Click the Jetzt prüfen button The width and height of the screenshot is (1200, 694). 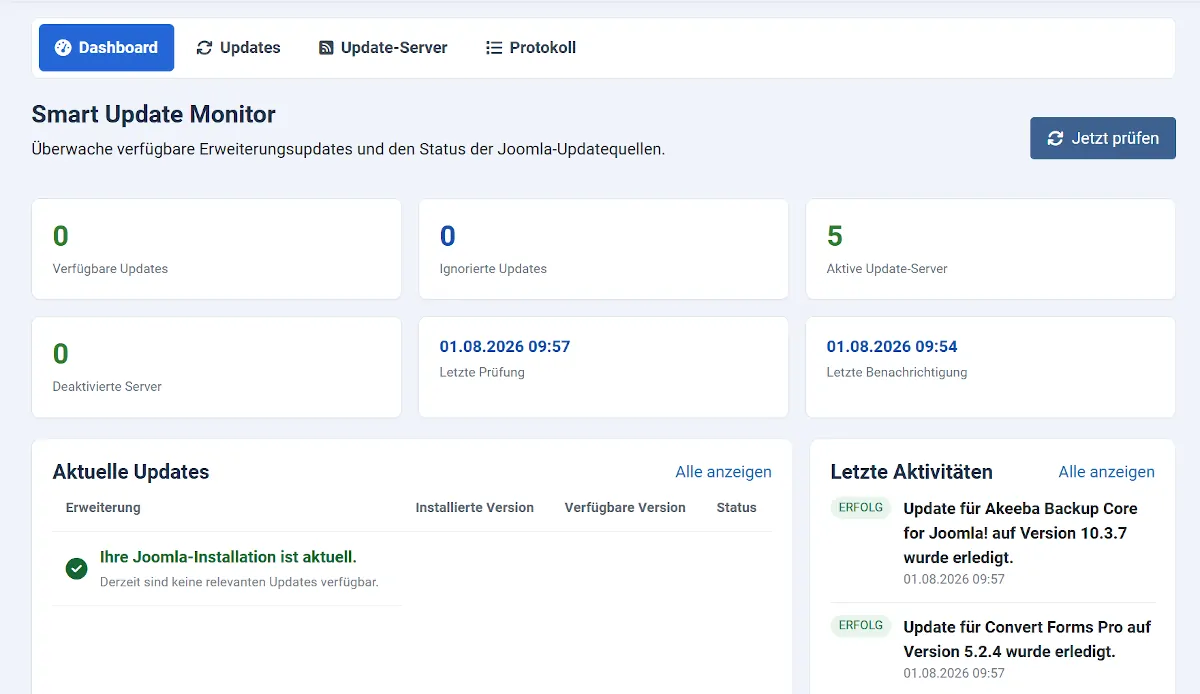(x=1103, y=138)
